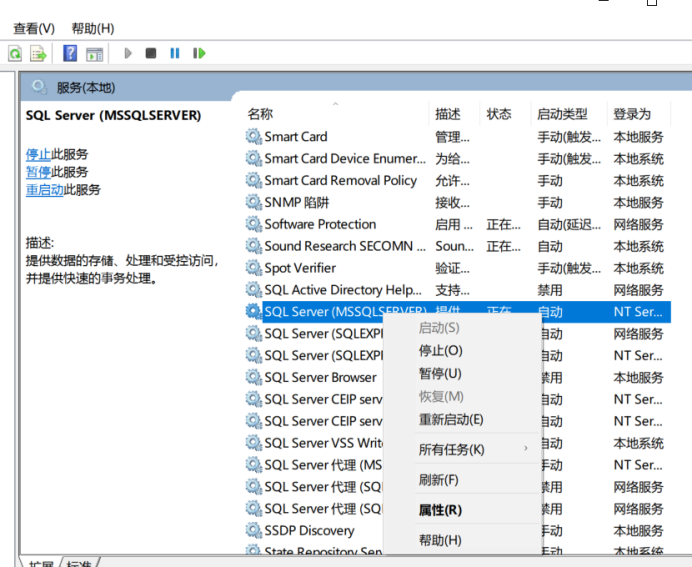Expand 所有任务(K) submenu arrow
The image size is (692, 567).
click(526, 448)
